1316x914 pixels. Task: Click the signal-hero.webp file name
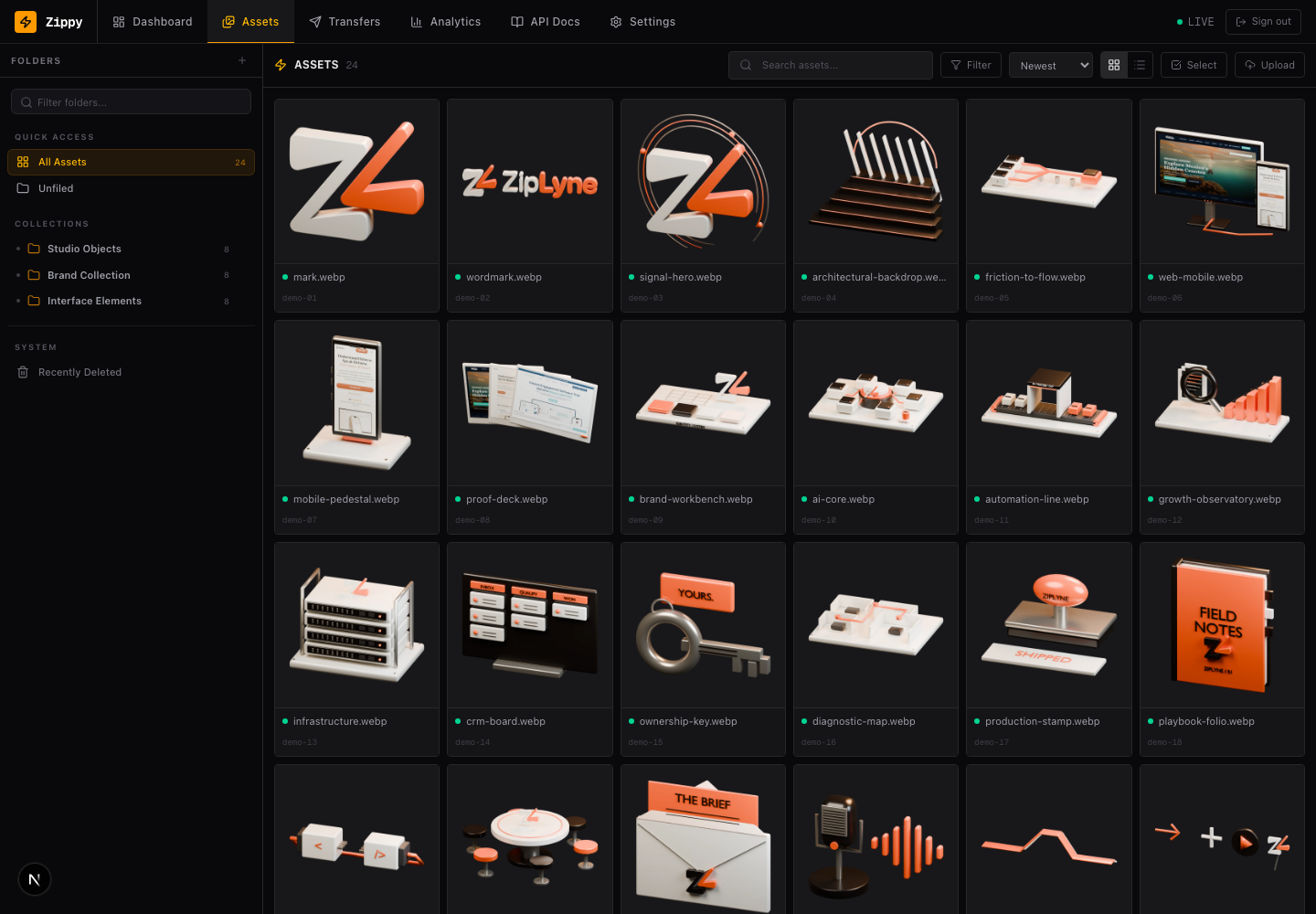tap(680, 277)
